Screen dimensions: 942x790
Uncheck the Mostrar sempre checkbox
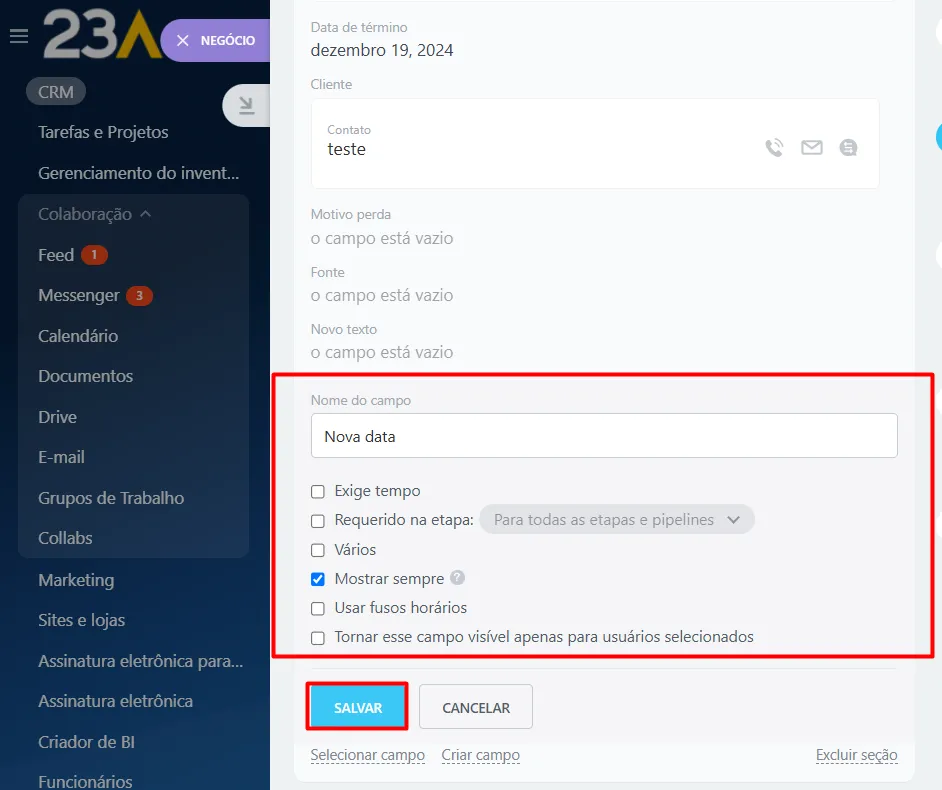point(318,579)
